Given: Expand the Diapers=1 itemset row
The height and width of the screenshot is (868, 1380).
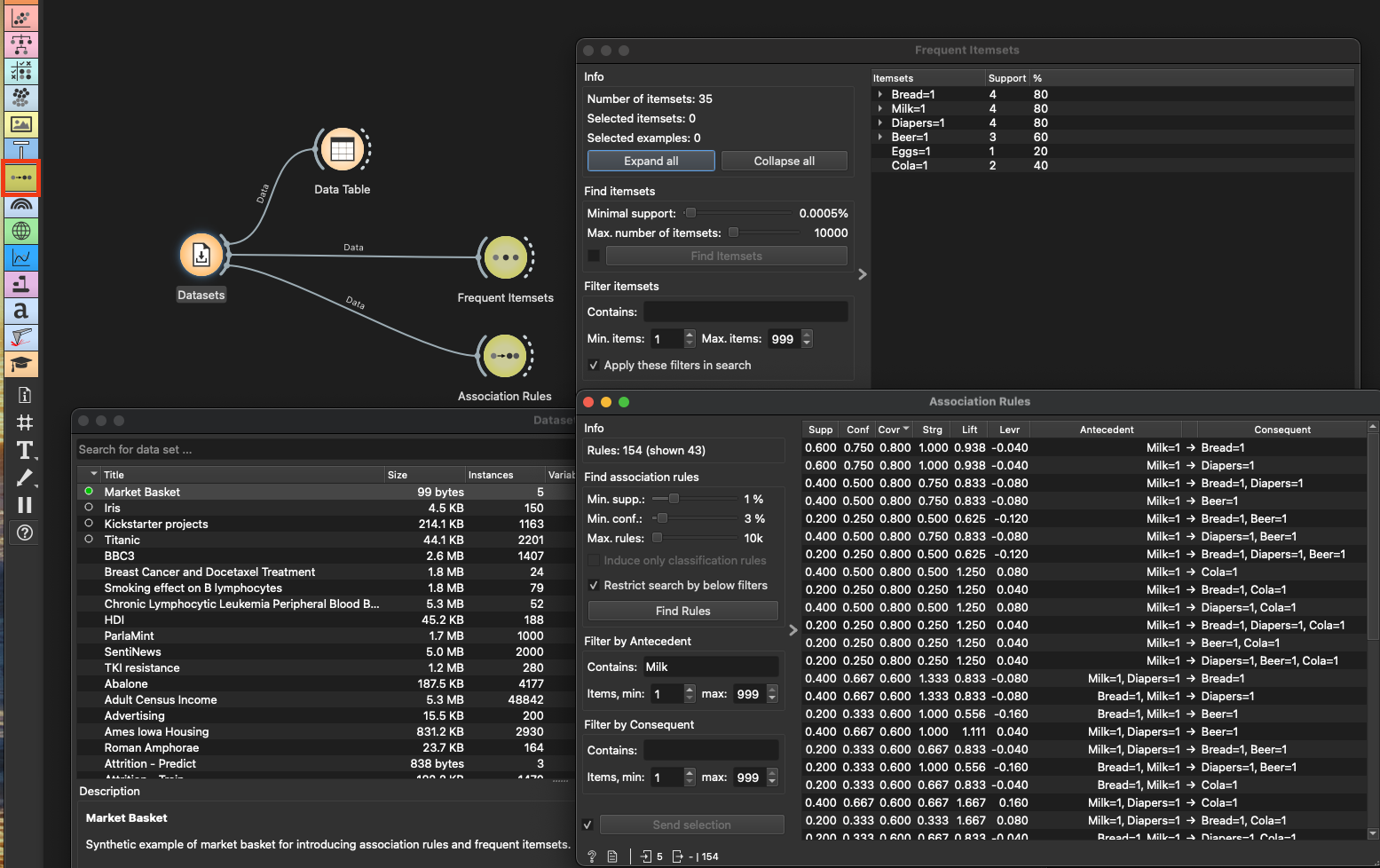Looking at the screenshot, I should (880, 123).
